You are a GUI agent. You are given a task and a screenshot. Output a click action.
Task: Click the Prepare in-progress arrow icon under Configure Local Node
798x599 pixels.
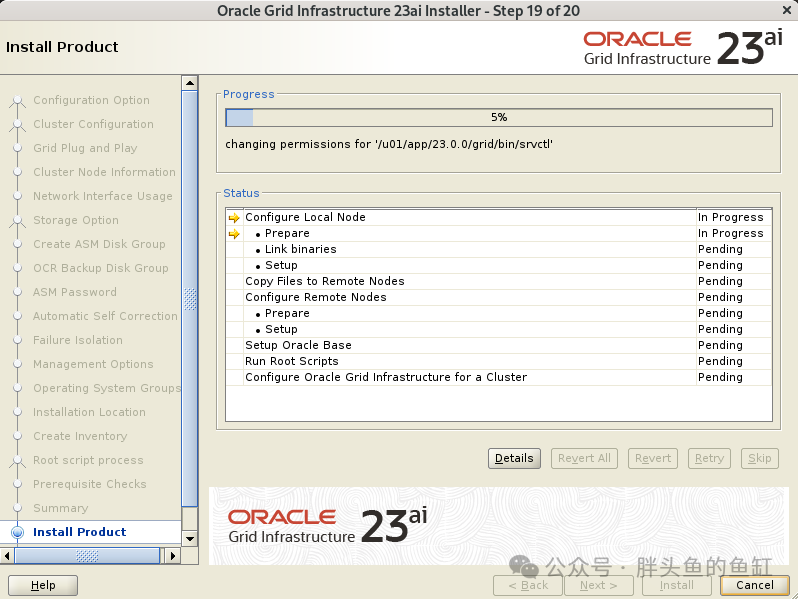pyautogui.click(x=234, y=234)
